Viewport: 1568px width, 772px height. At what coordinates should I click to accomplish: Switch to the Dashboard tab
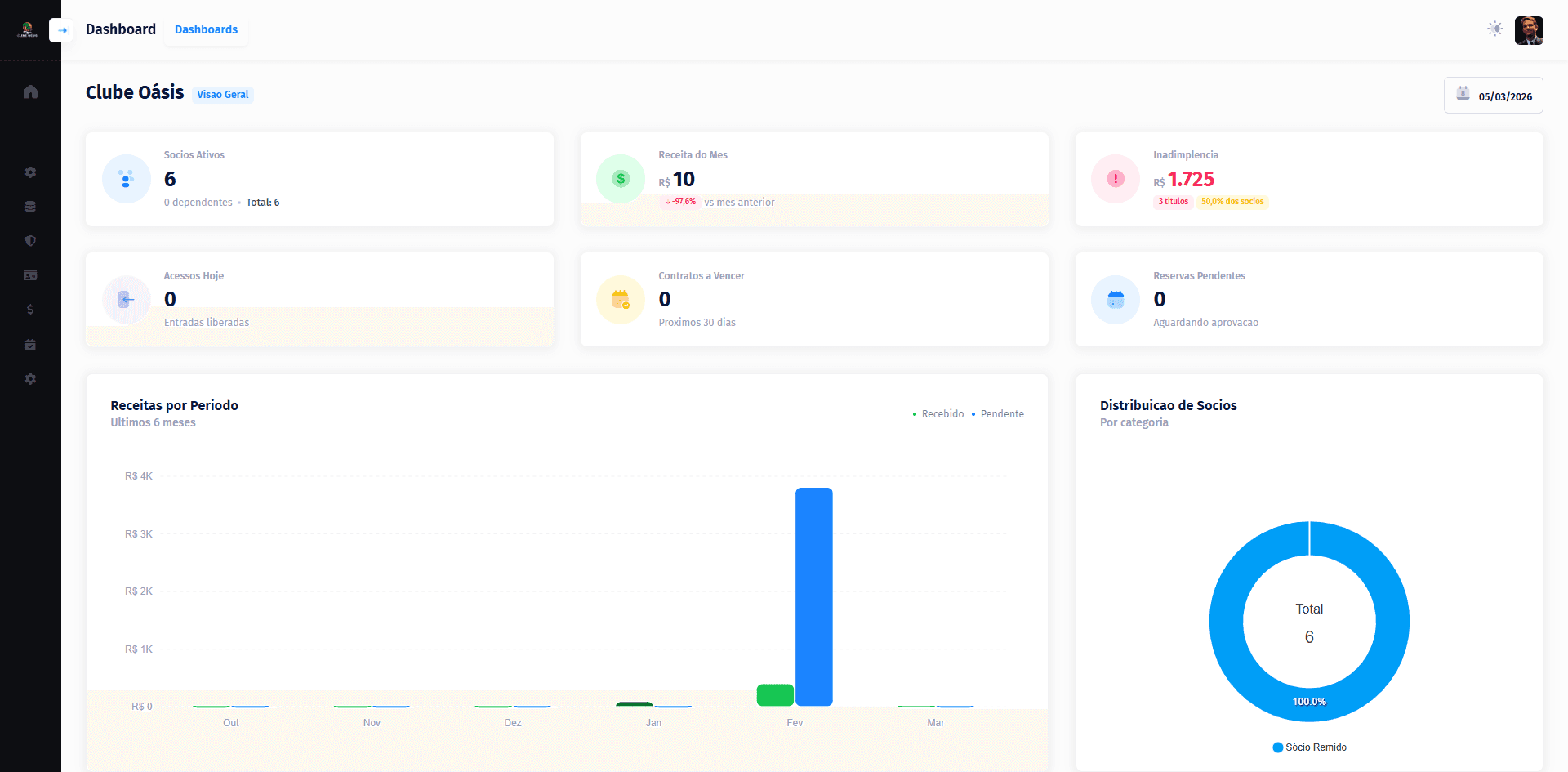[x=120, y=29]
